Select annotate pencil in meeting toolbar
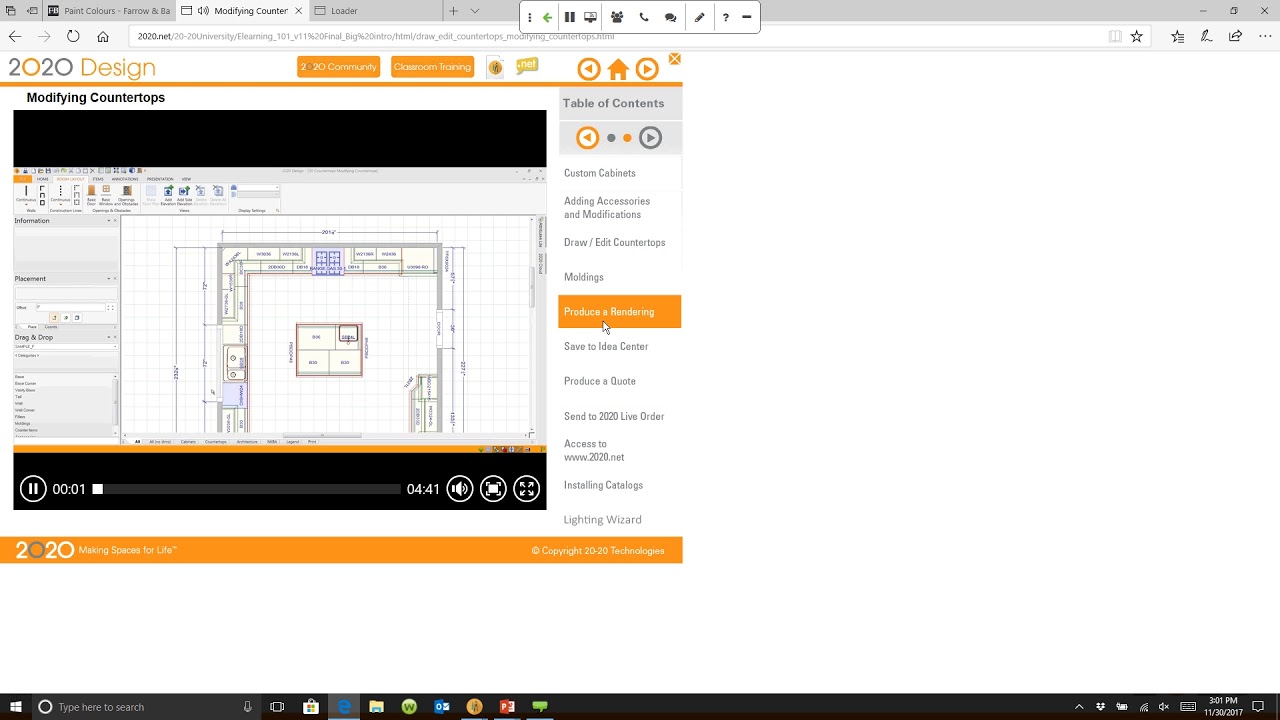1280x720 pixels. click(699, 17)
